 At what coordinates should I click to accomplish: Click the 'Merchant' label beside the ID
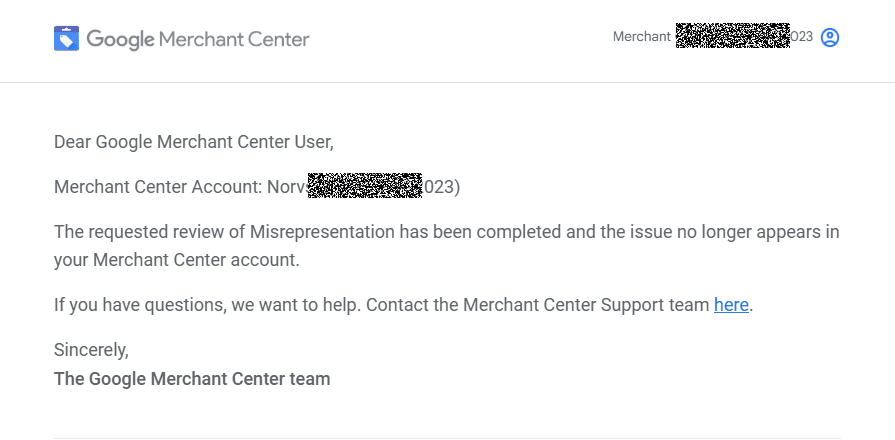[x=642, y=37]
